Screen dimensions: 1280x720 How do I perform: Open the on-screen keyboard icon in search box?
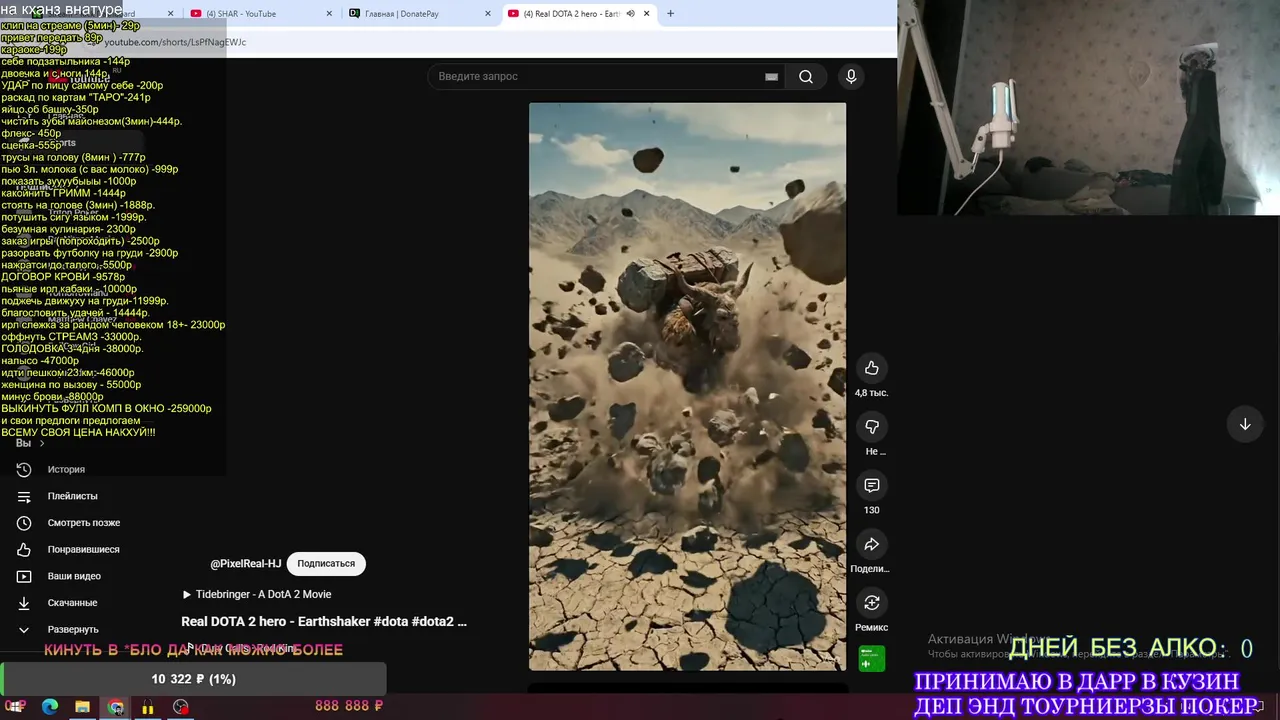click(x=771, y=76)
